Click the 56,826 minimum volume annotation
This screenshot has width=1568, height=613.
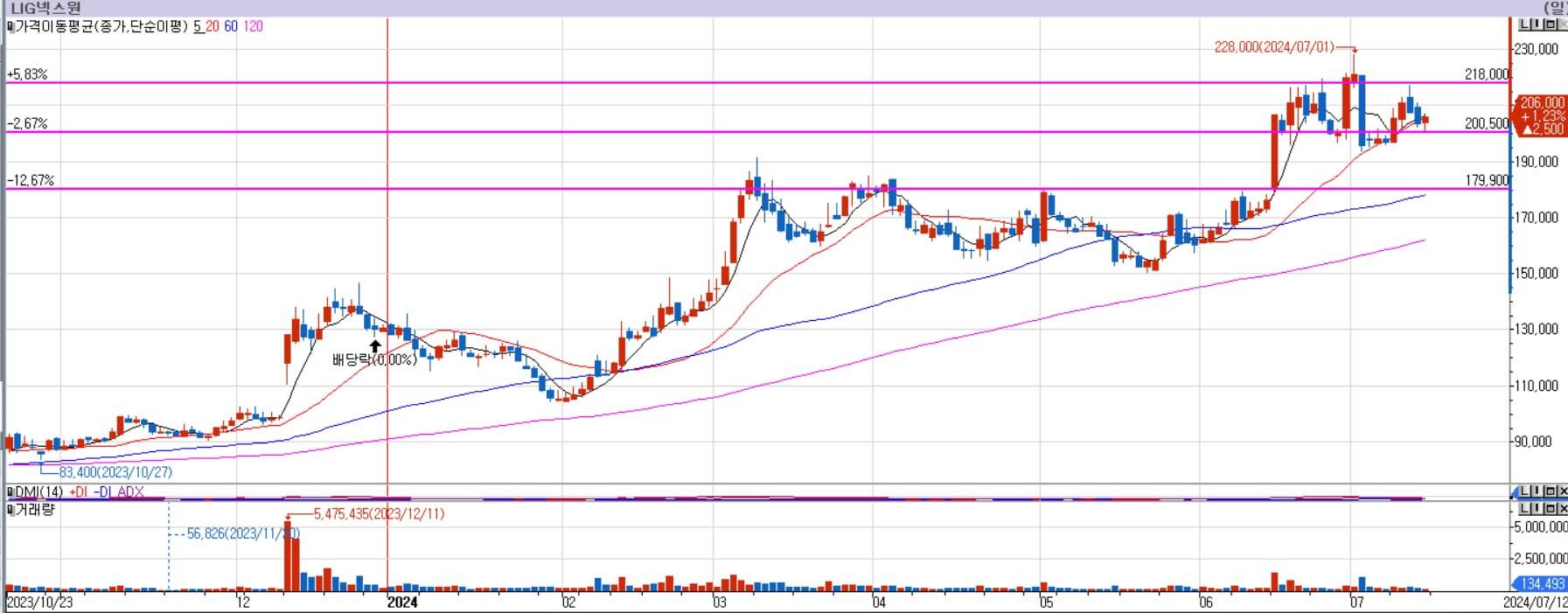243,533
